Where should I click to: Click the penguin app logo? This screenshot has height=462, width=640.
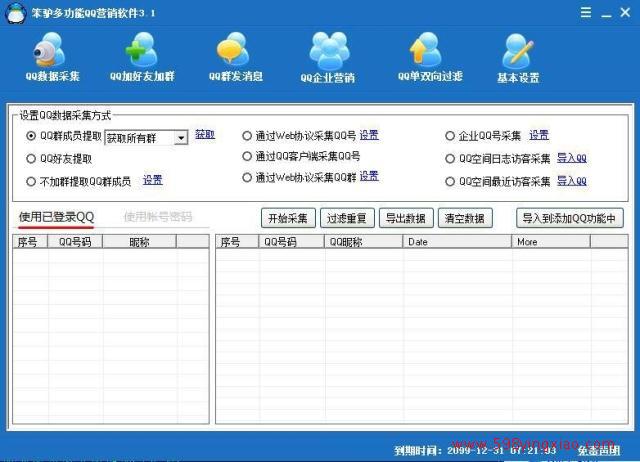(16, 13)
